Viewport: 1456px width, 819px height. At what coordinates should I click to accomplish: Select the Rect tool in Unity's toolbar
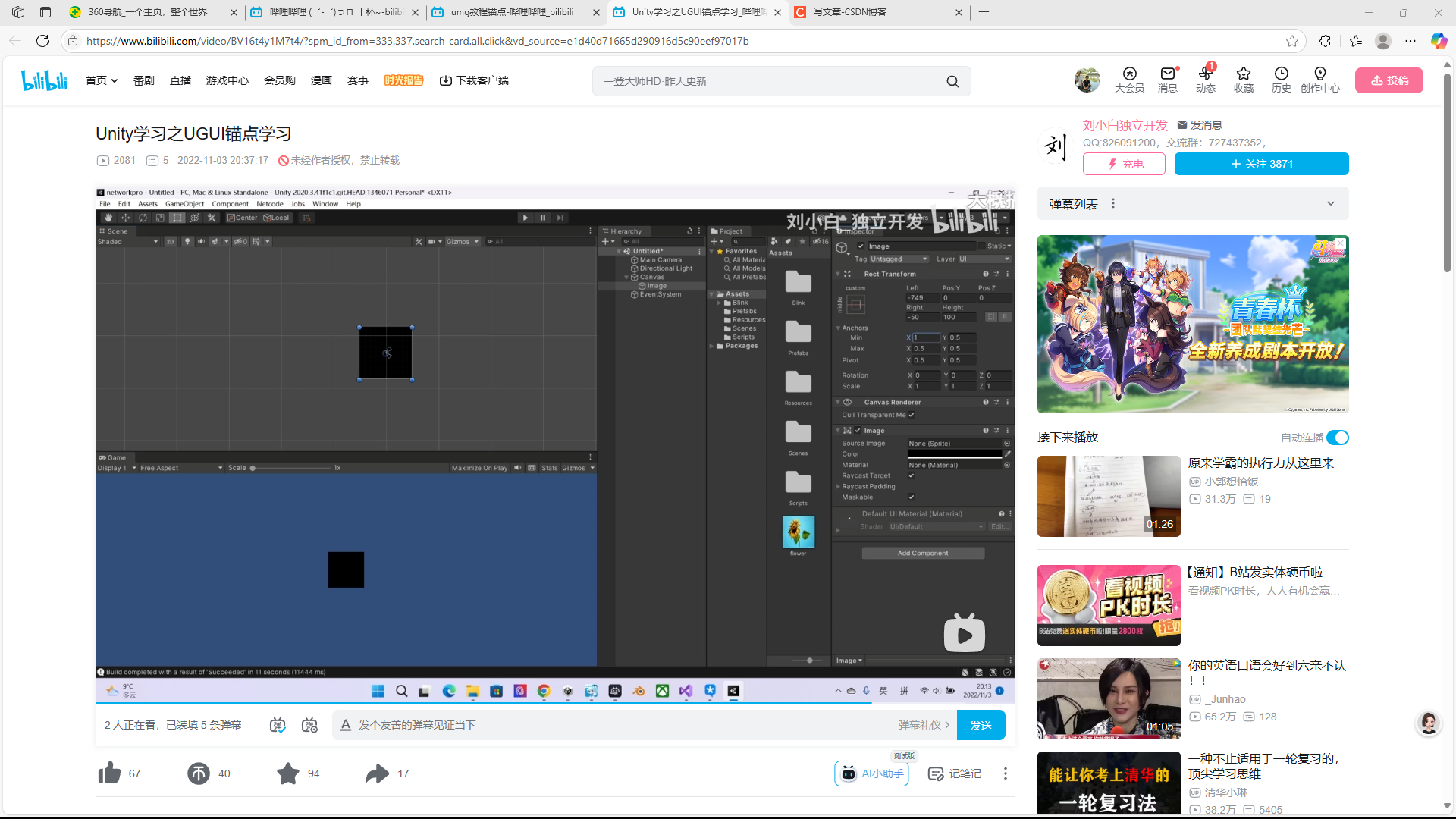click(177, 218)
